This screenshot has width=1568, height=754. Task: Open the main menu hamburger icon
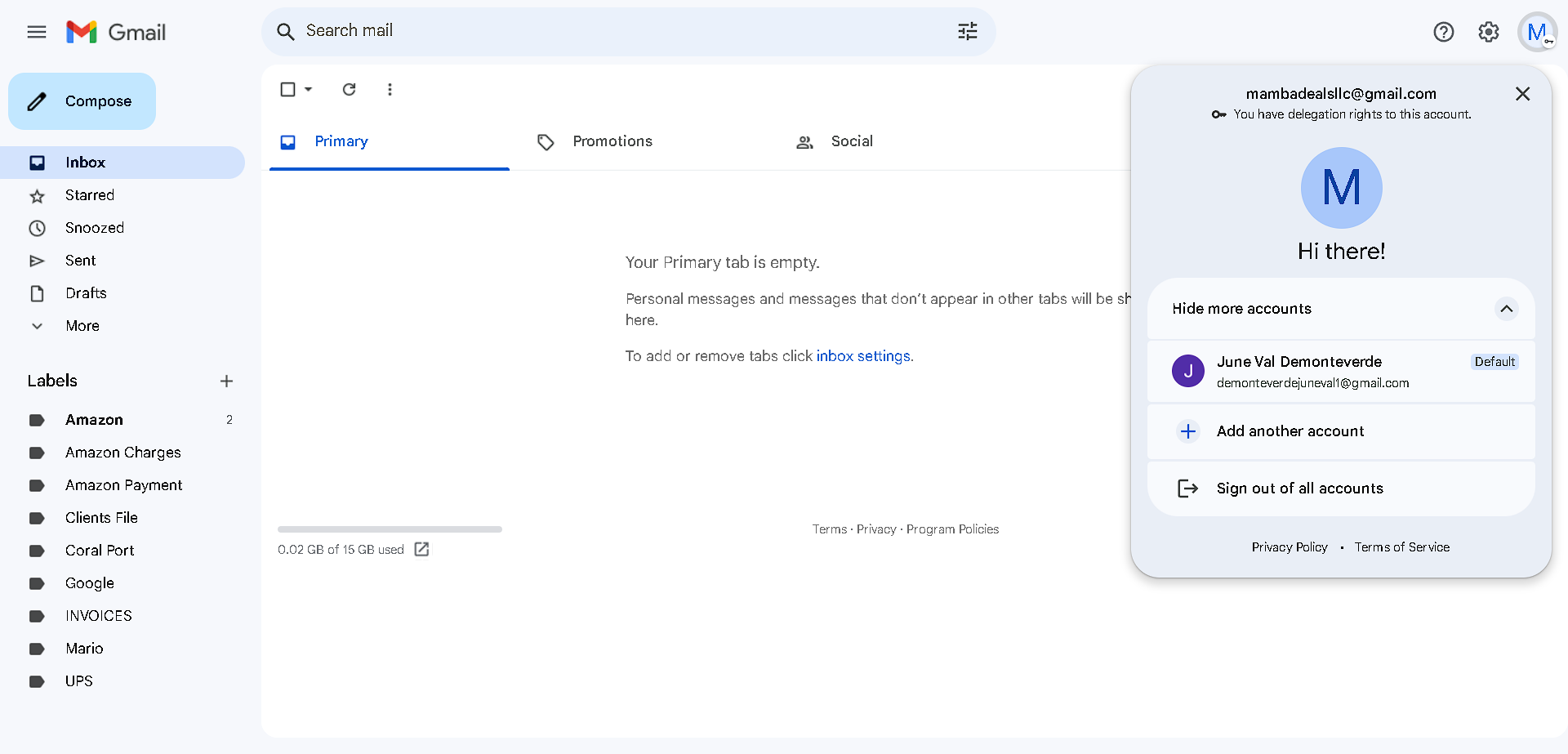[x=37, y=32]
